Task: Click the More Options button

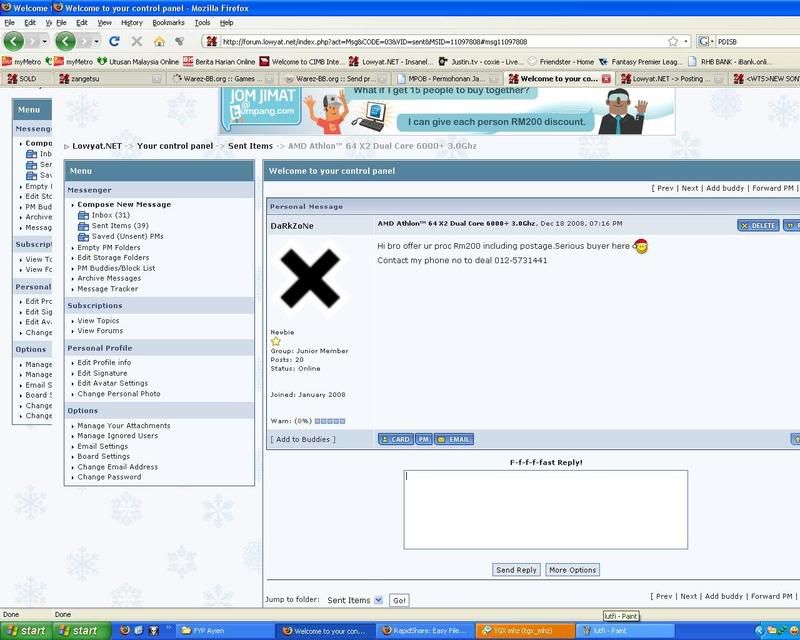Action: pos(572,570)
